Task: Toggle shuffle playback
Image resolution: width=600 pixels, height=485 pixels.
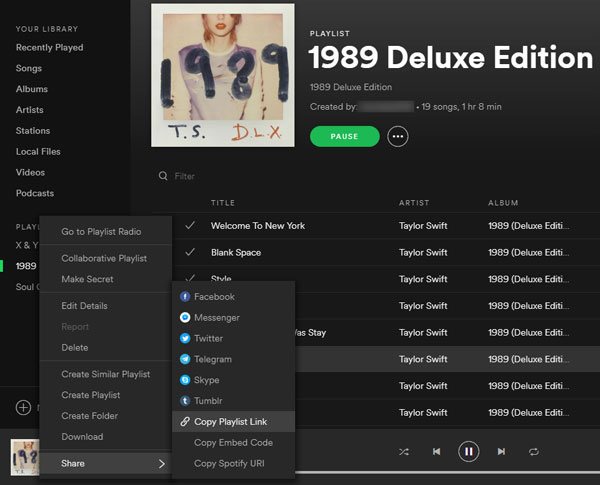Action: 404,452
